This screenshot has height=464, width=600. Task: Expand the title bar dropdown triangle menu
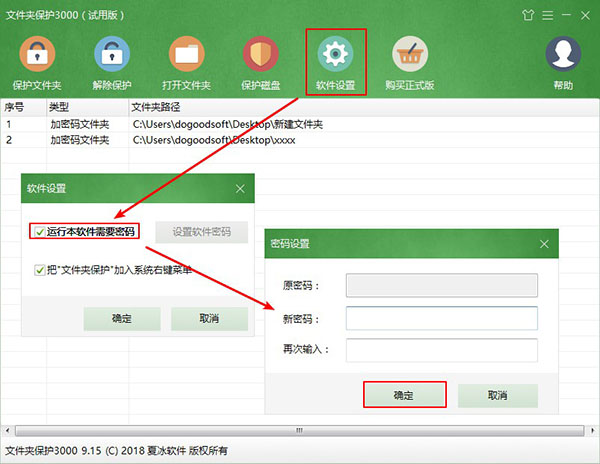[x=546, y=15]
